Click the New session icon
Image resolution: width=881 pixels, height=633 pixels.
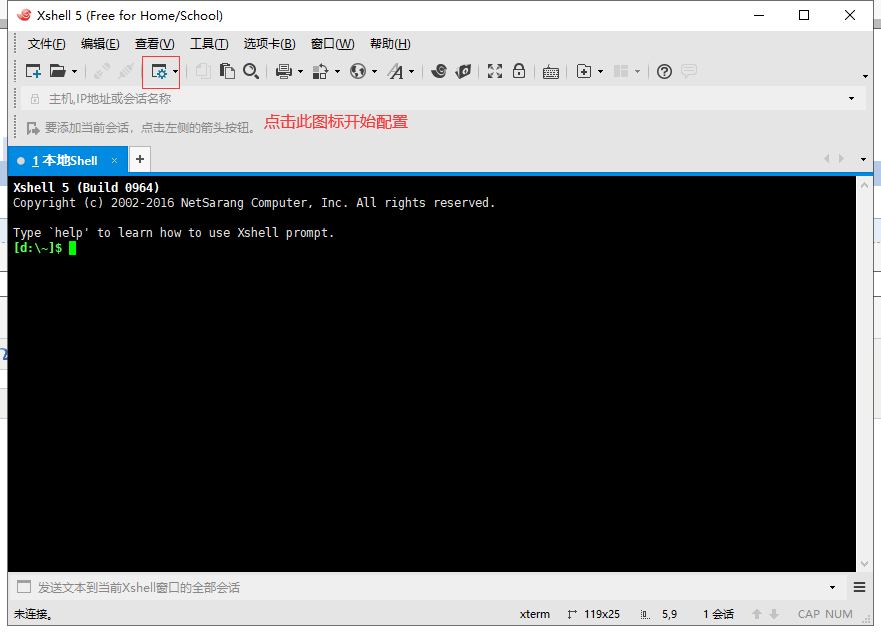(x=33, y=71)
